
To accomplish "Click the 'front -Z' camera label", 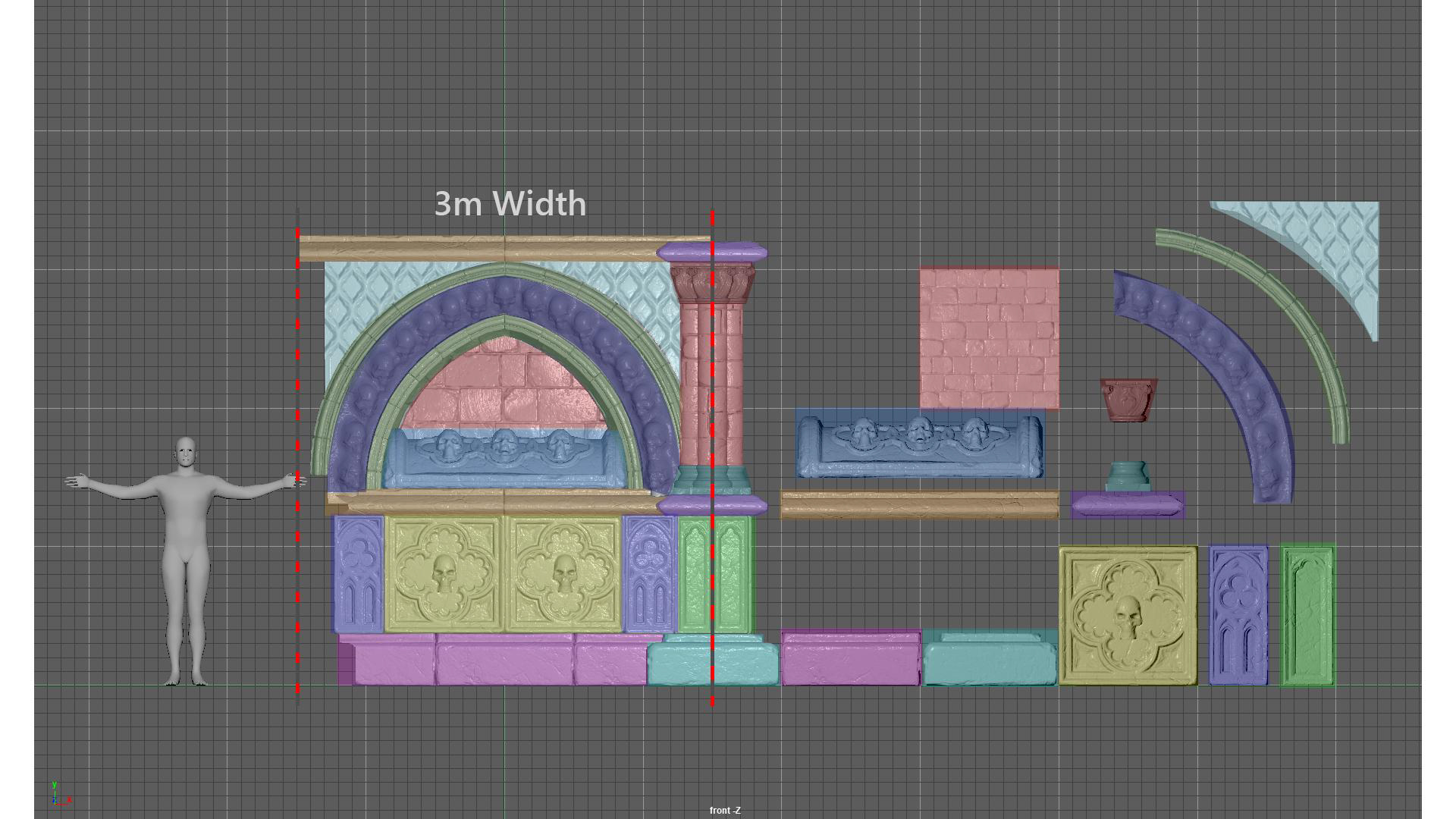I will pos(725,811).
